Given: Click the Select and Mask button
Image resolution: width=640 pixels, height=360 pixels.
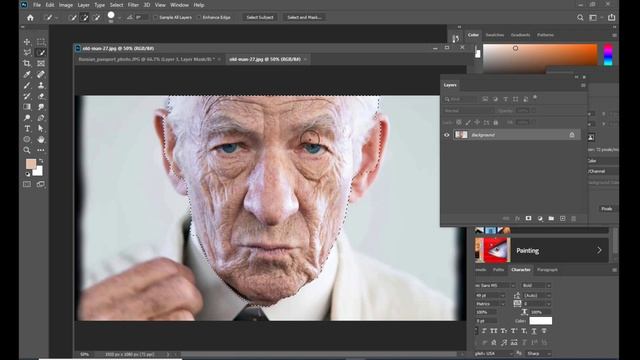Looking at the screenshot, I should pyautogui.click(x=304, y=18).
